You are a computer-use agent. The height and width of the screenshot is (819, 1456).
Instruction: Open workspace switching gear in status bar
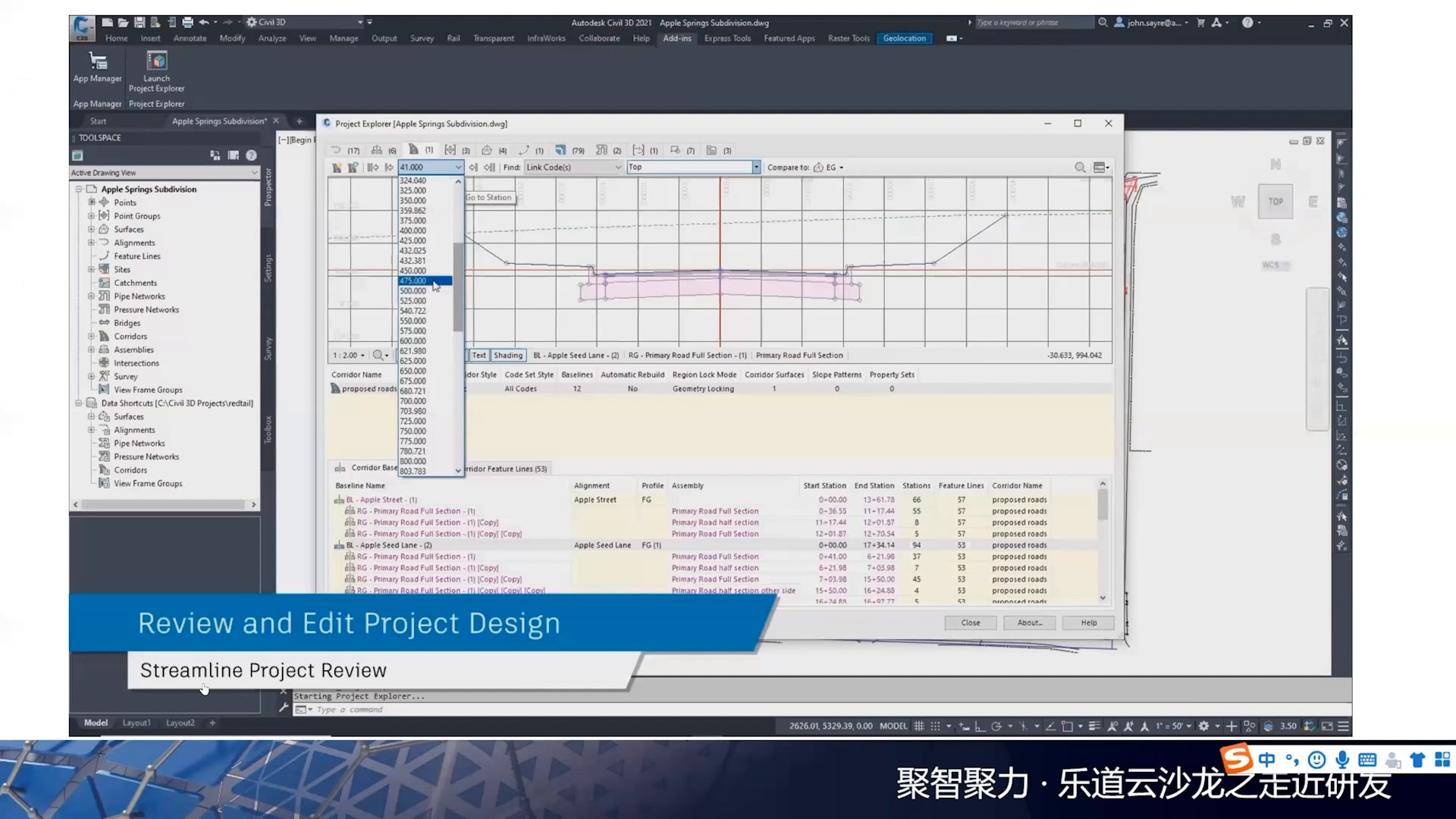[1203, 726]
